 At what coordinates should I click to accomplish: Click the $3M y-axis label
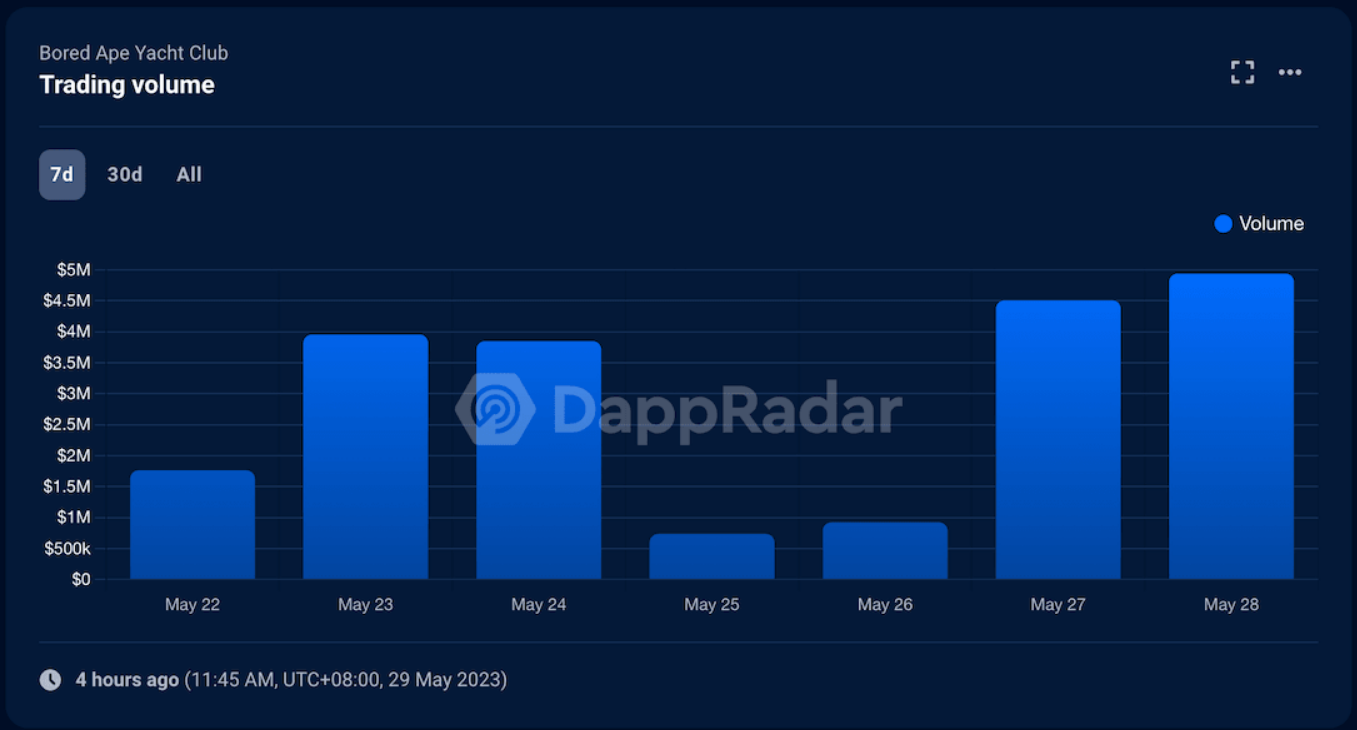(x=74, y=394)
